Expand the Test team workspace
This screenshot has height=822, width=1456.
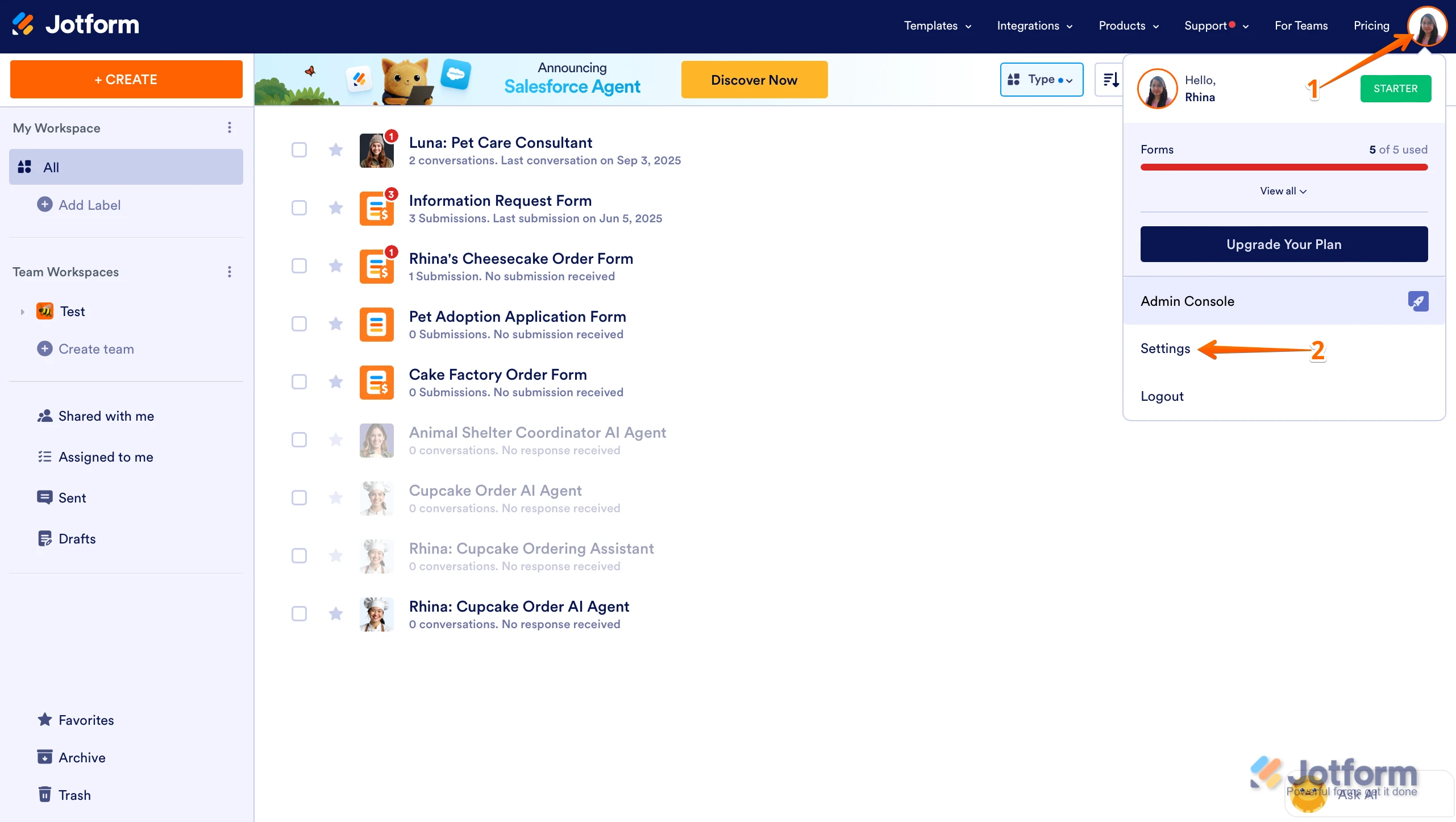click(x=22, y=311)
